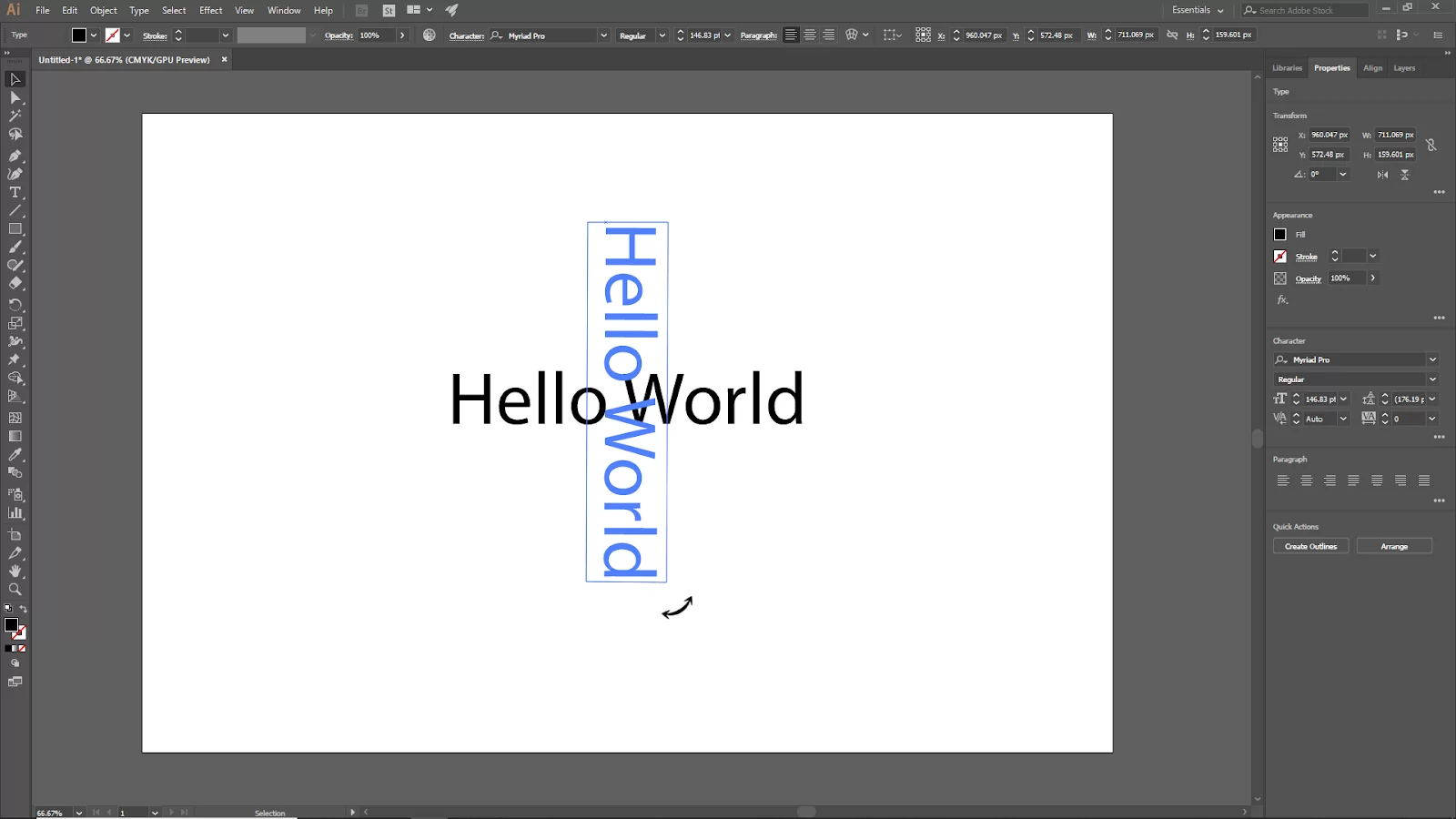Select the Slice tool
The width and height of the screenshot is (1456, 819).
(x=15, y=552)
